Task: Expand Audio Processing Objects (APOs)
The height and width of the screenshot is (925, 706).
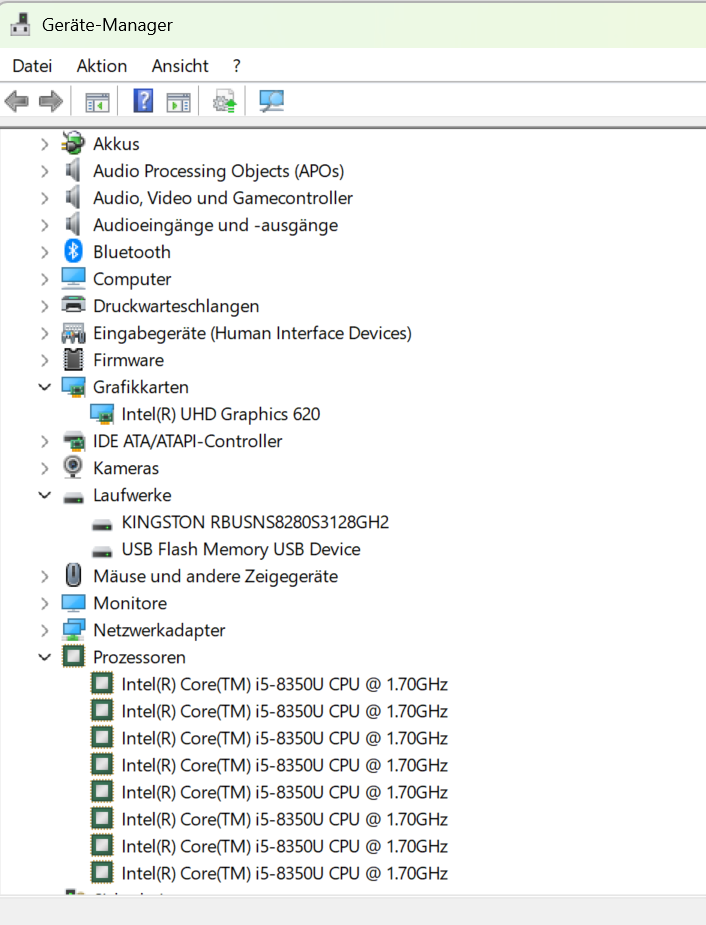Action: pyautogui.click(x=44, y=171)
